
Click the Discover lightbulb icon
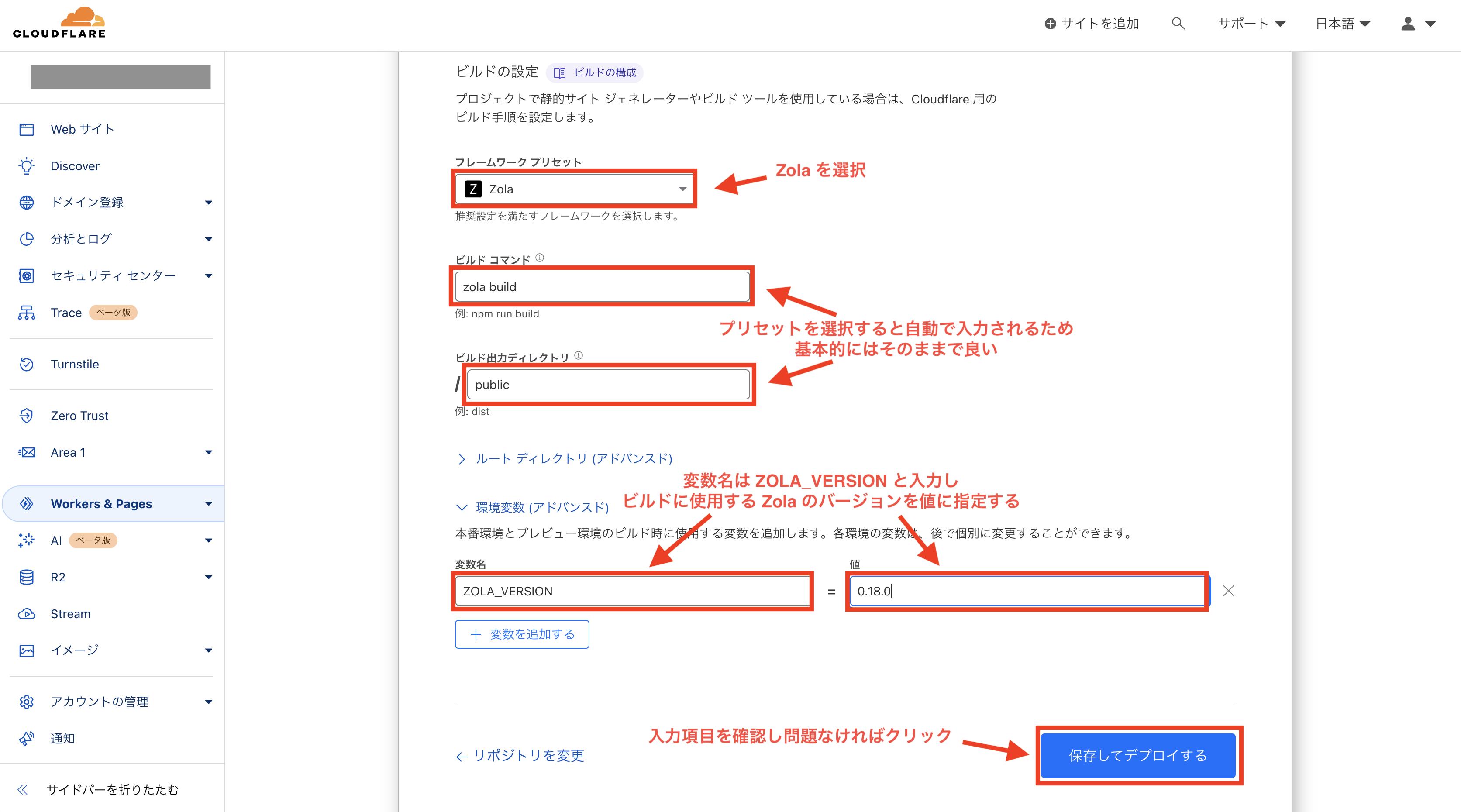click(x=27, y=165)
